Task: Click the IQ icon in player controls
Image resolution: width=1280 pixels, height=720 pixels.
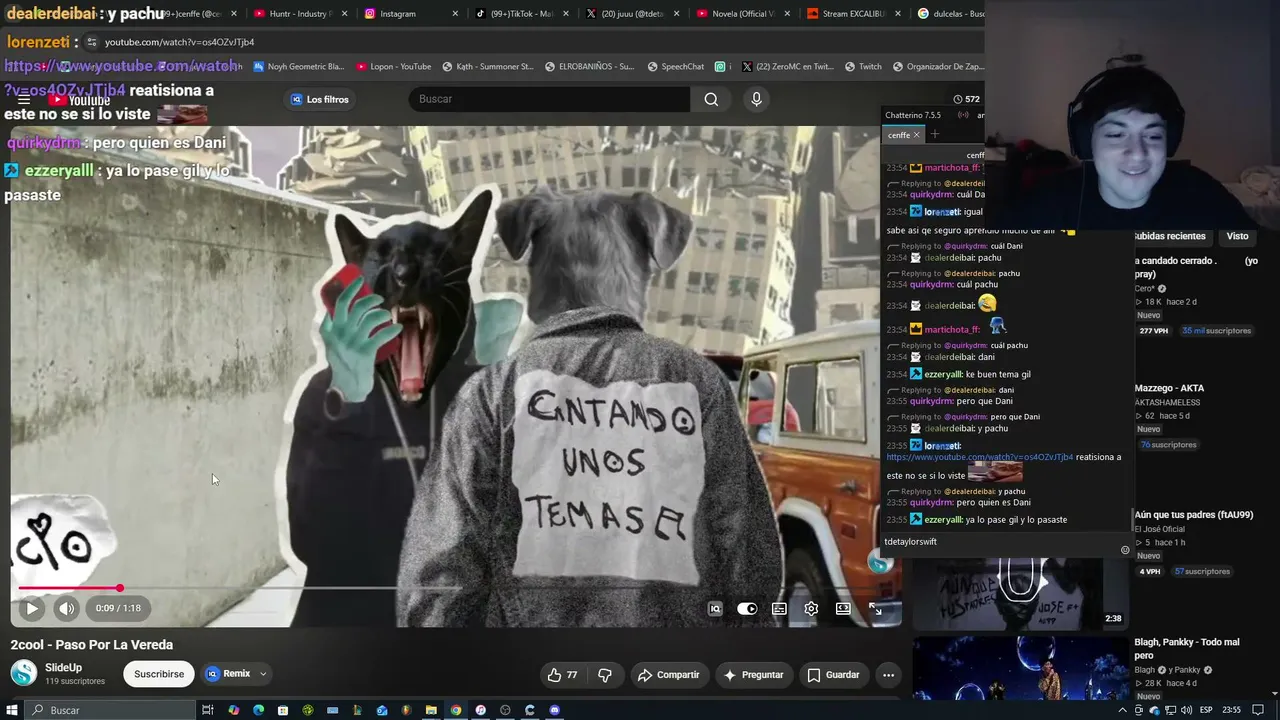Action: click(x=715, y=608)
